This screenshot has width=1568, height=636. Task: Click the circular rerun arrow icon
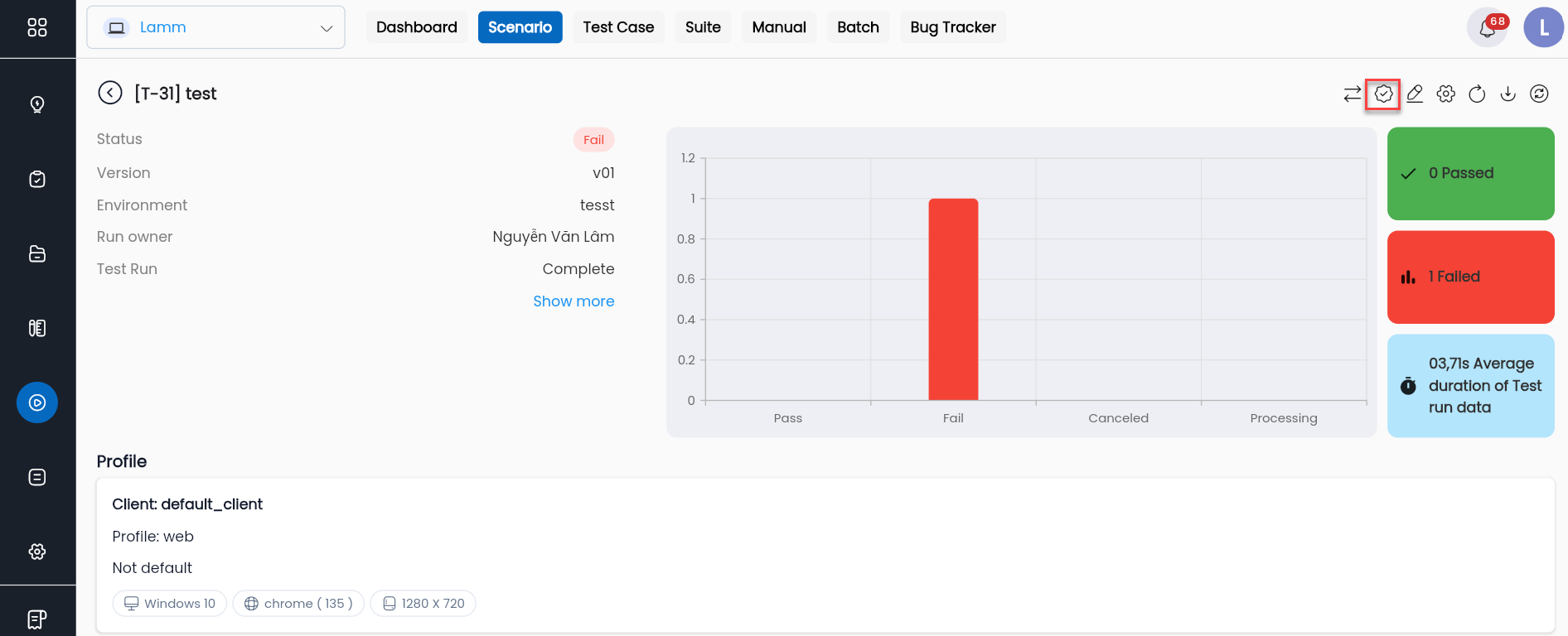click(x=1477, y=94)
